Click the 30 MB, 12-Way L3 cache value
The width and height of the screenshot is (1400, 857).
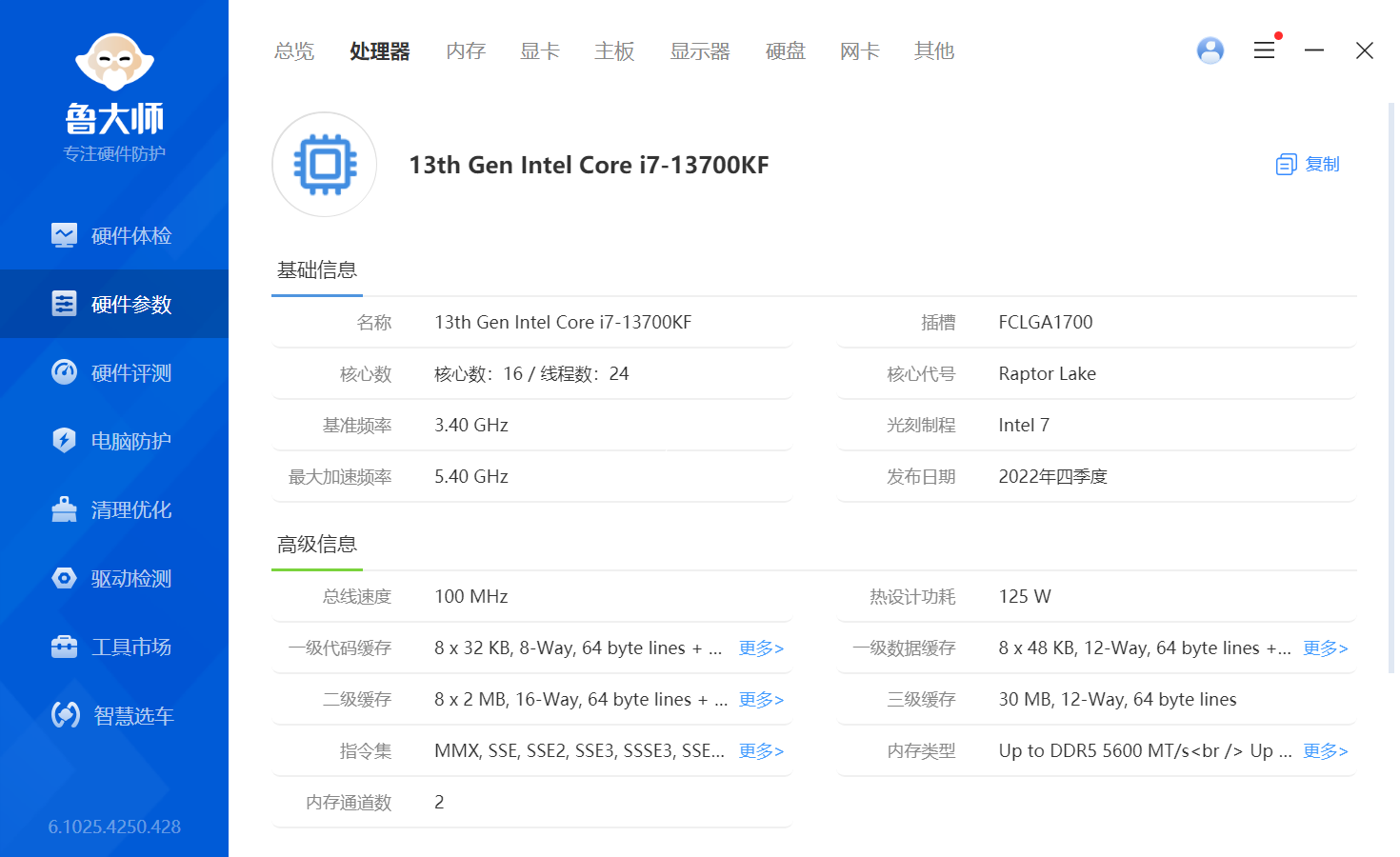click(x=1117, y=700)
